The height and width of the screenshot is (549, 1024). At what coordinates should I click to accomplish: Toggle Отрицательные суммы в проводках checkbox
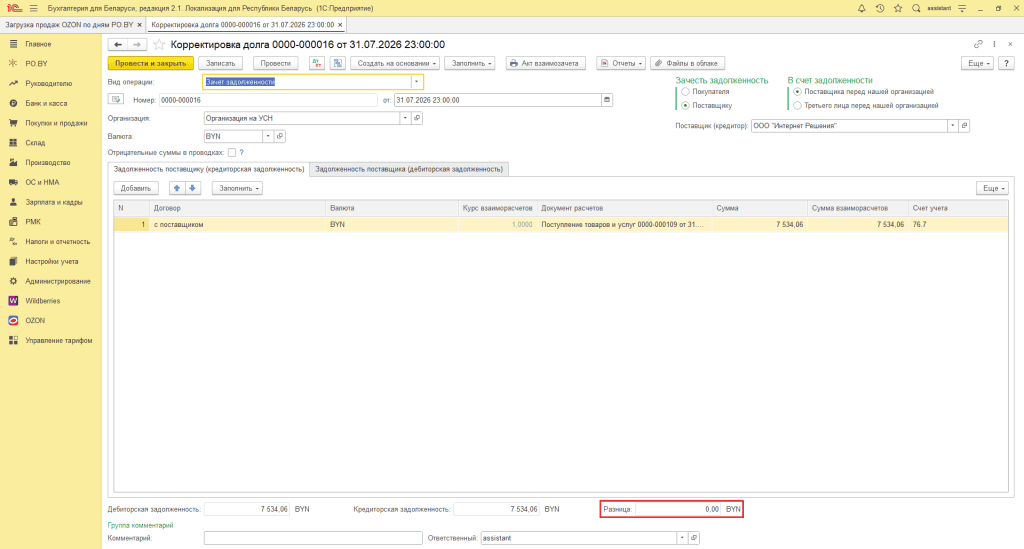pos(232,152)
